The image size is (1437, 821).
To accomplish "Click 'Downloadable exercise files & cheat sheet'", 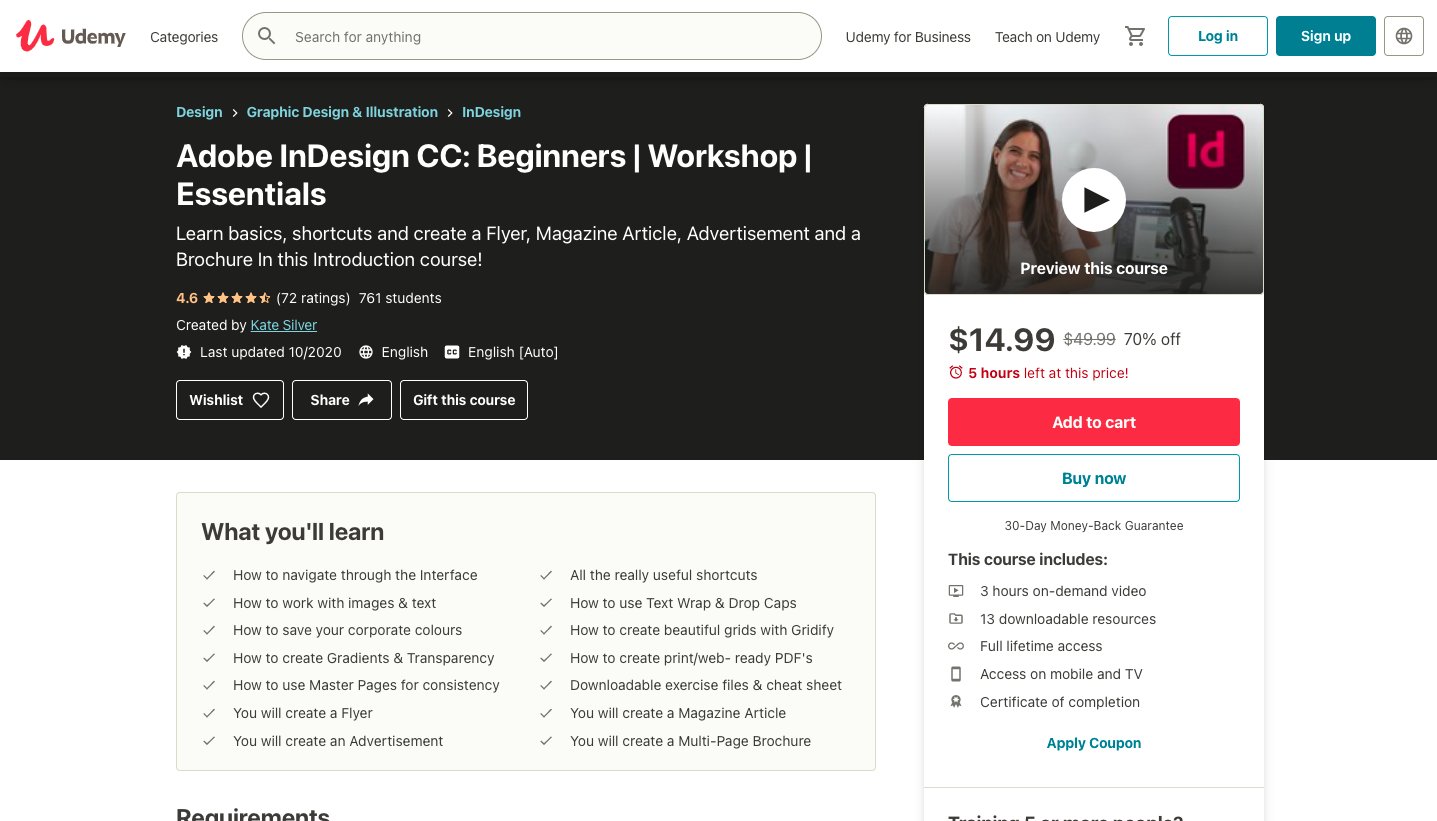I will tap(706, 685).
